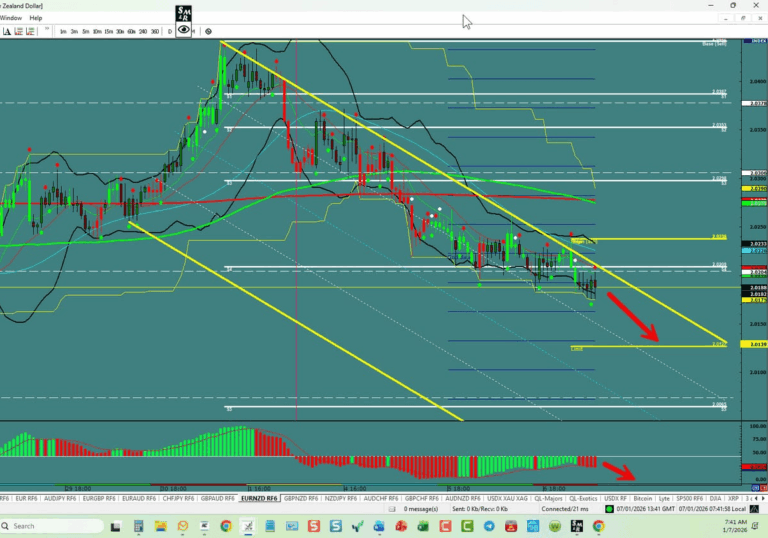
Task: Switch to the EURGBP RF6 tab
Action: point(99,498)
